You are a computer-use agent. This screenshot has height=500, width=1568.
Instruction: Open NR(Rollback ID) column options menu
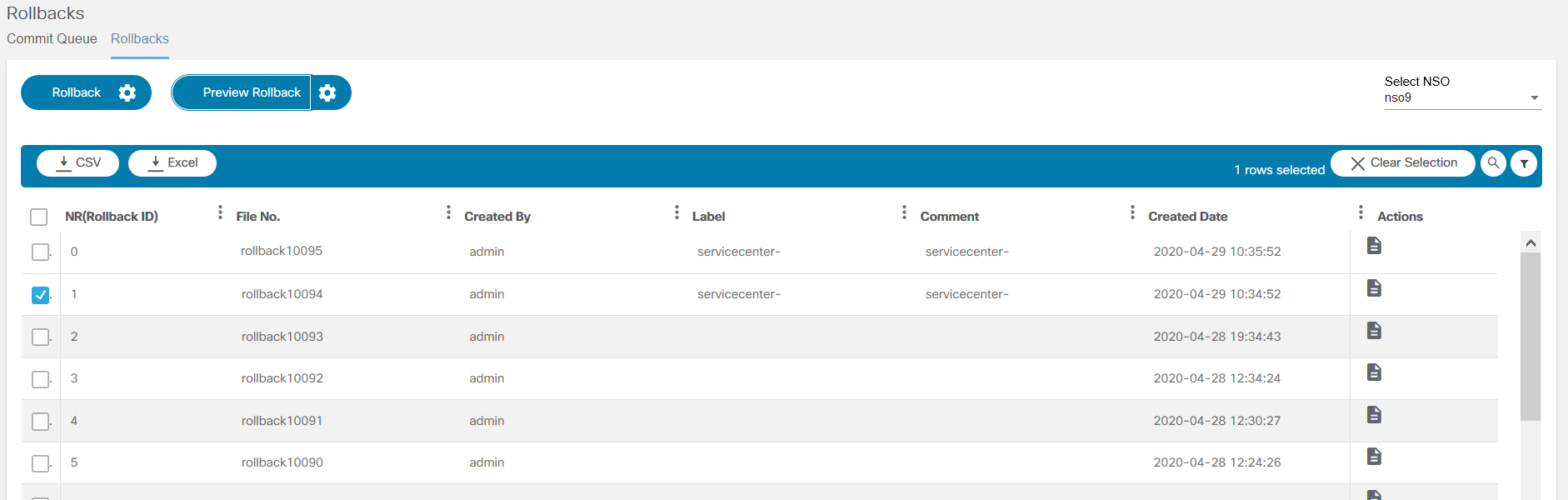point(220,212)
